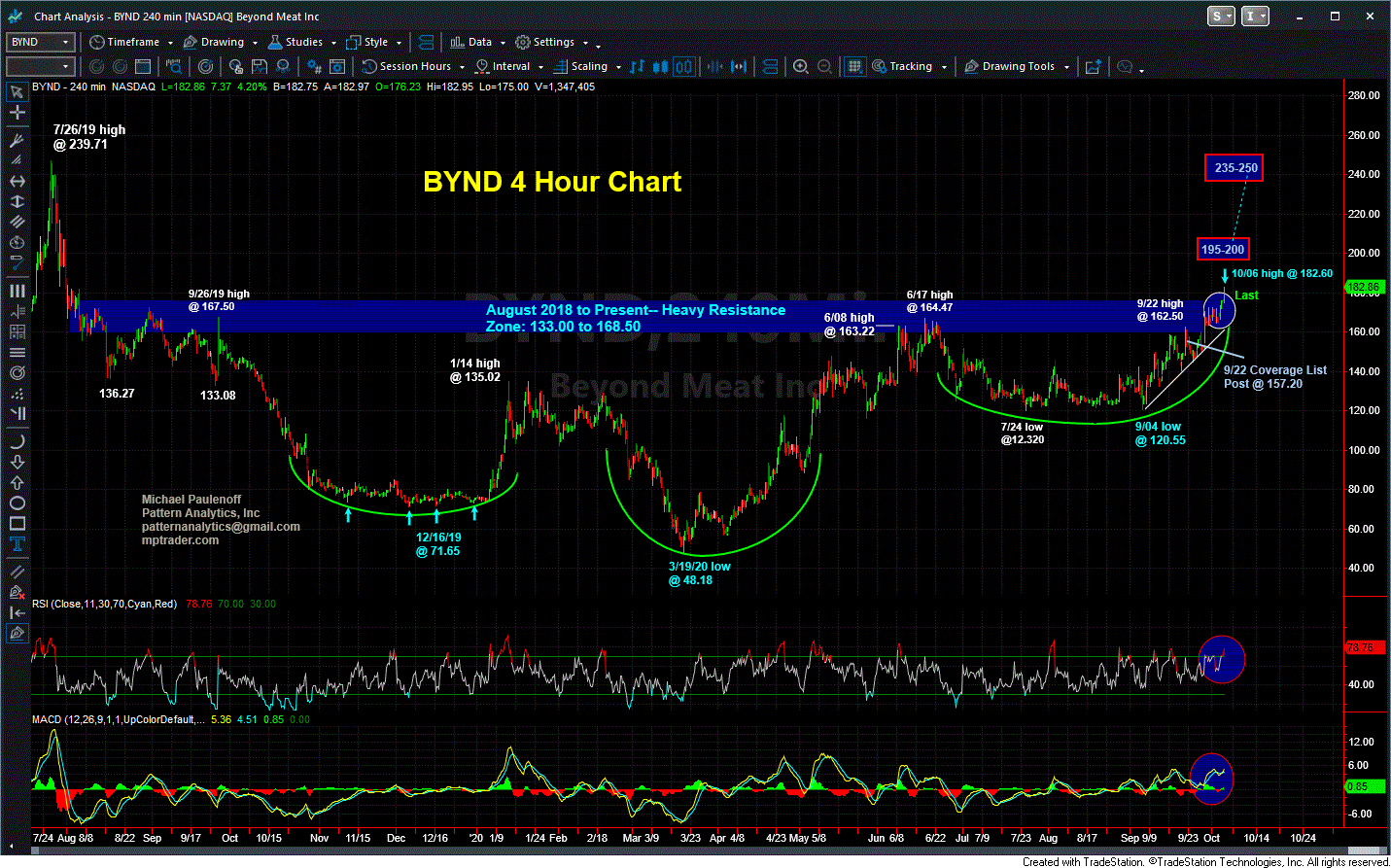Select the three vertical bars tool
The width and height of the screenshot is (1391, 868).
click(x=17, y=291)
